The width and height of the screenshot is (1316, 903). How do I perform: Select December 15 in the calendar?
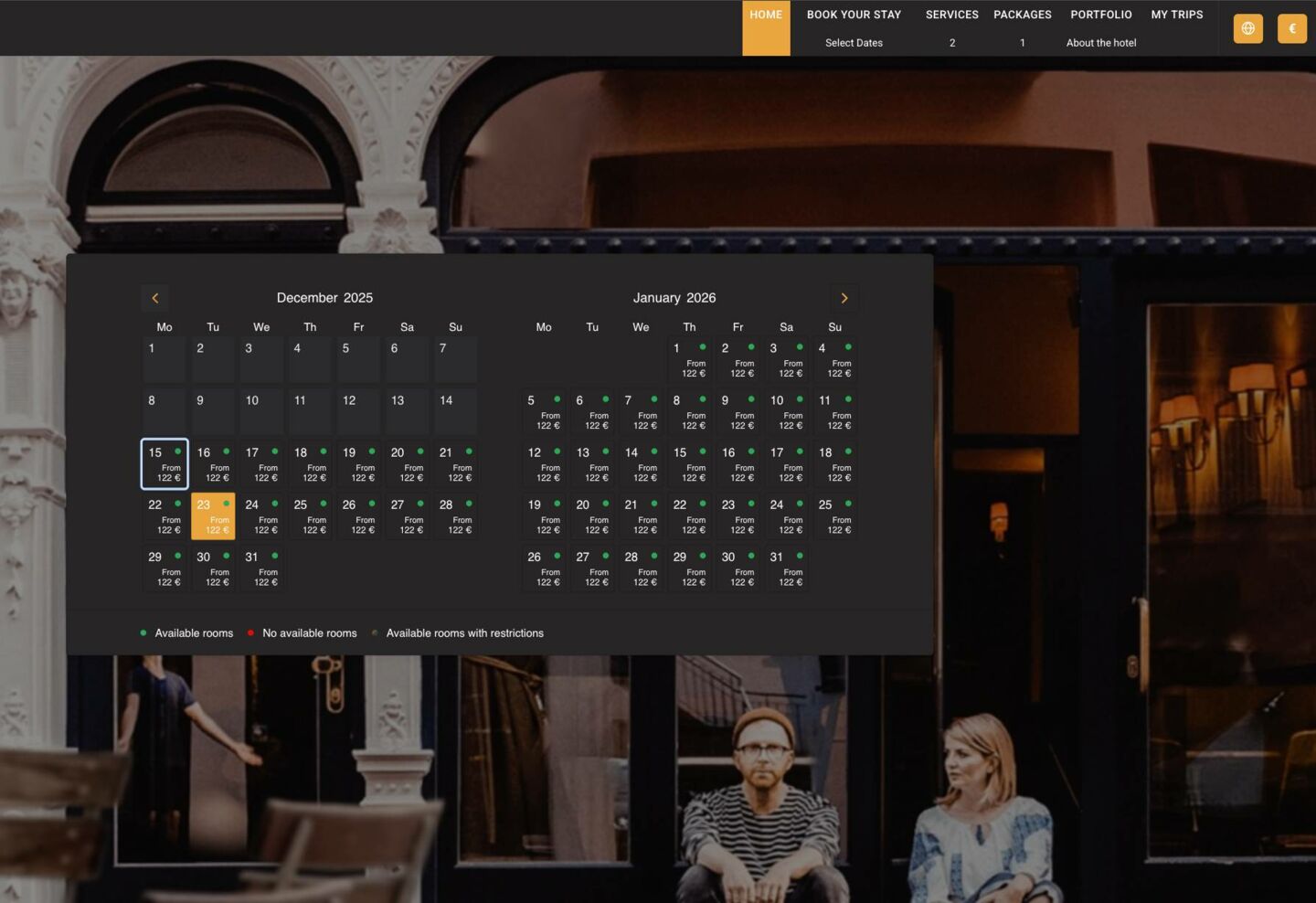[x=164, y=464]
